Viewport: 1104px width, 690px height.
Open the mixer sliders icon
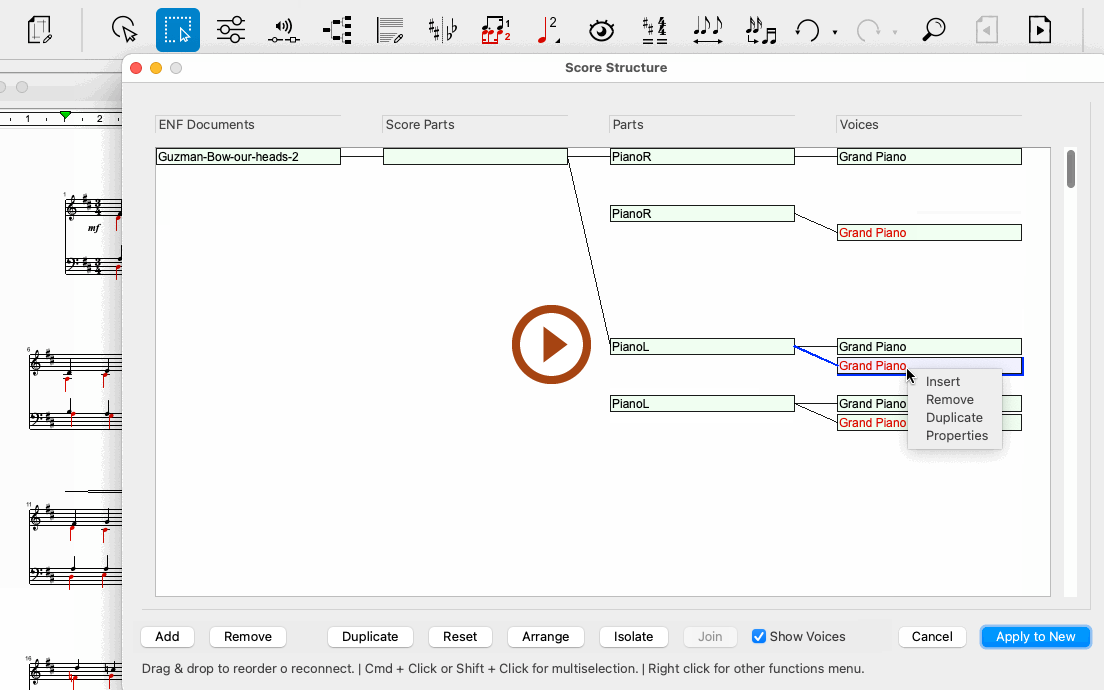tap(231, 30)
